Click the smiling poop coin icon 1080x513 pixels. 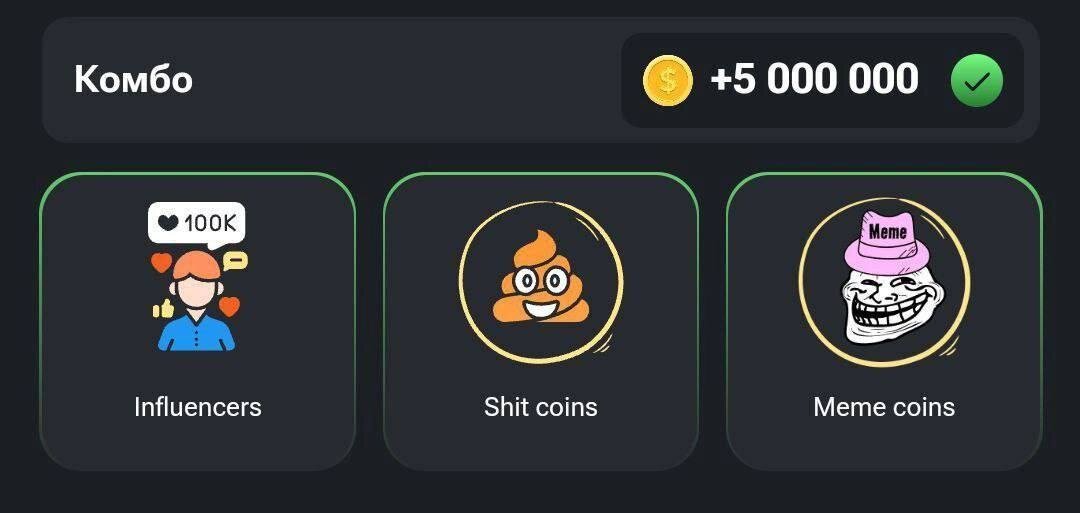pos(541,281)
